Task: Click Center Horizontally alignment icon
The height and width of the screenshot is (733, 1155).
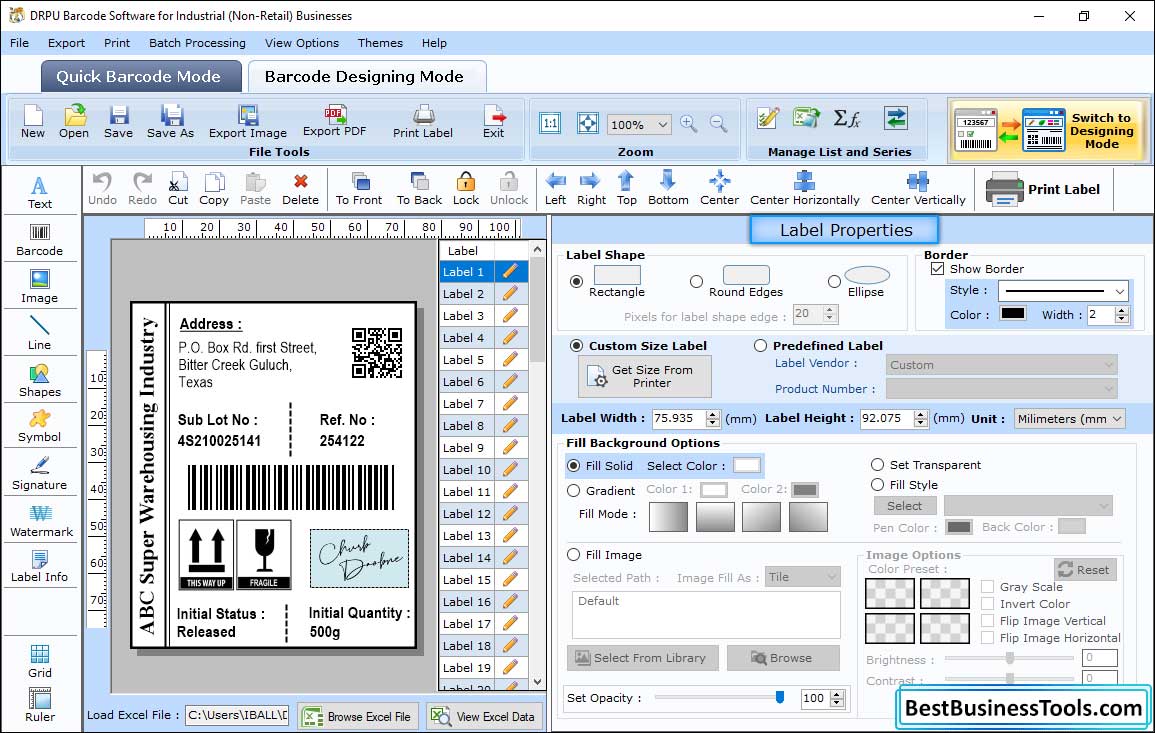Action: coord(804,189)
